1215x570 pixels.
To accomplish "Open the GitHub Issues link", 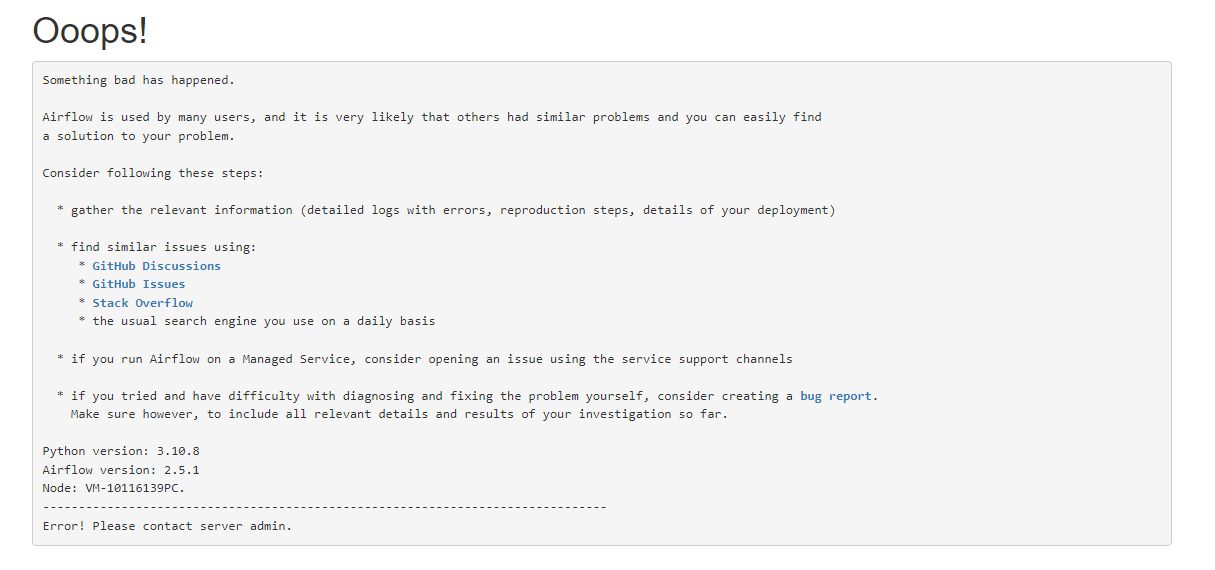I will click(x=138, y=284).
